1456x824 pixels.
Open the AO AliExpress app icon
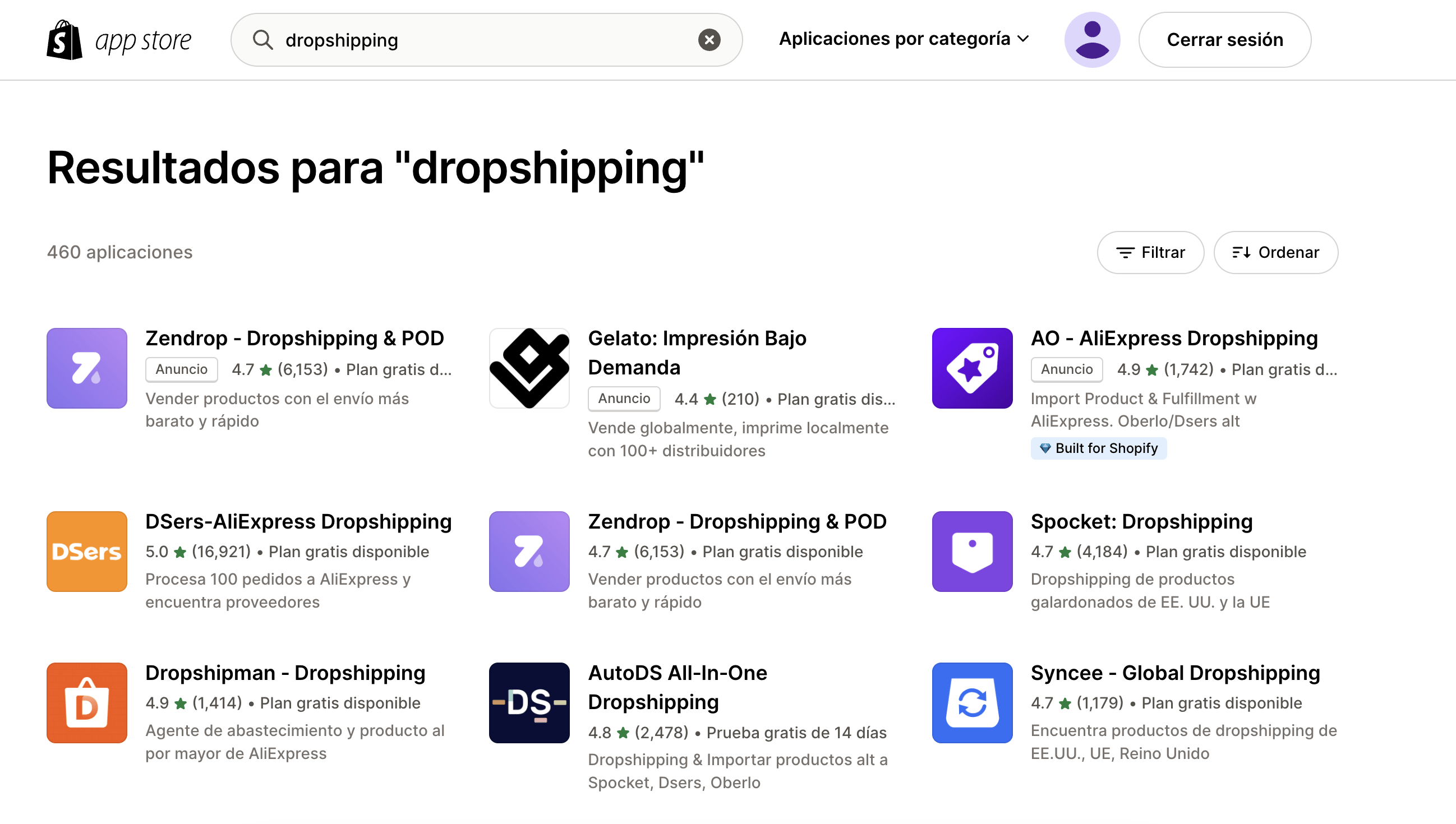coord(972,368)
